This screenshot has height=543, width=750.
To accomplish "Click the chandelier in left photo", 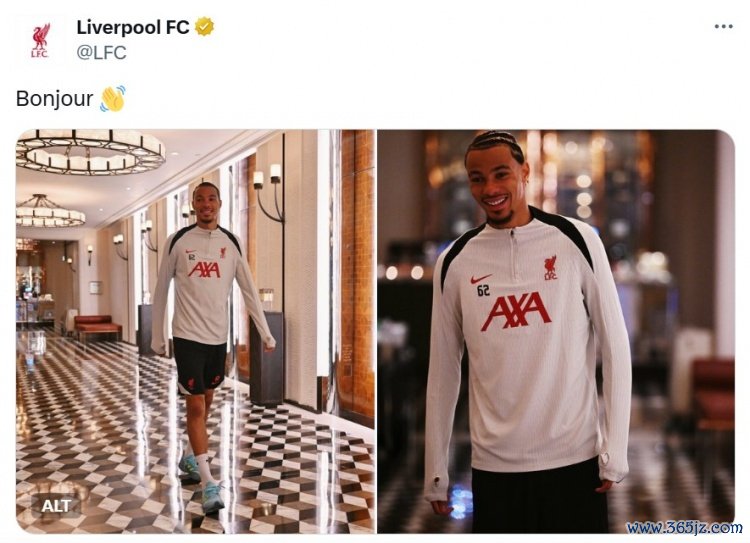I will tap(91, 151).
